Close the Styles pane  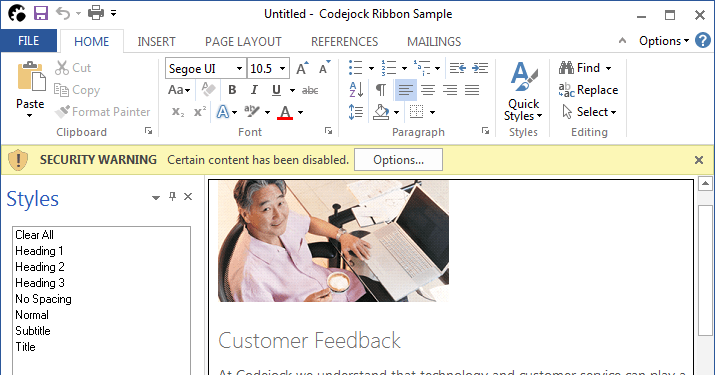188,197
